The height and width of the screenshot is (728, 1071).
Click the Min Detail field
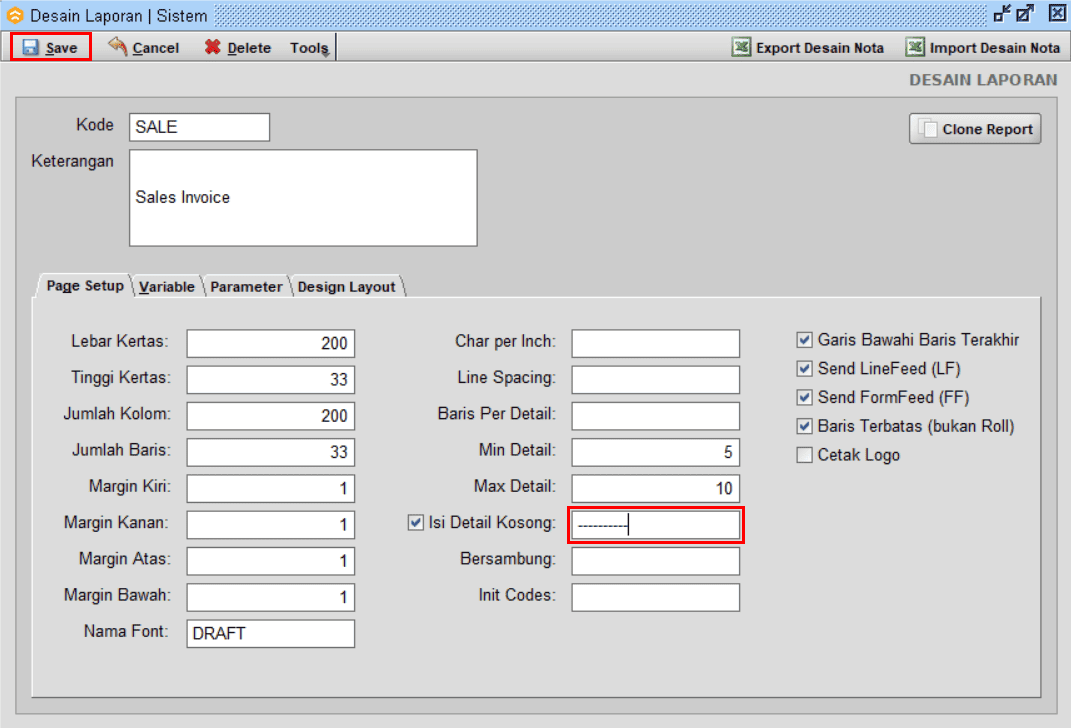(656, 452)
